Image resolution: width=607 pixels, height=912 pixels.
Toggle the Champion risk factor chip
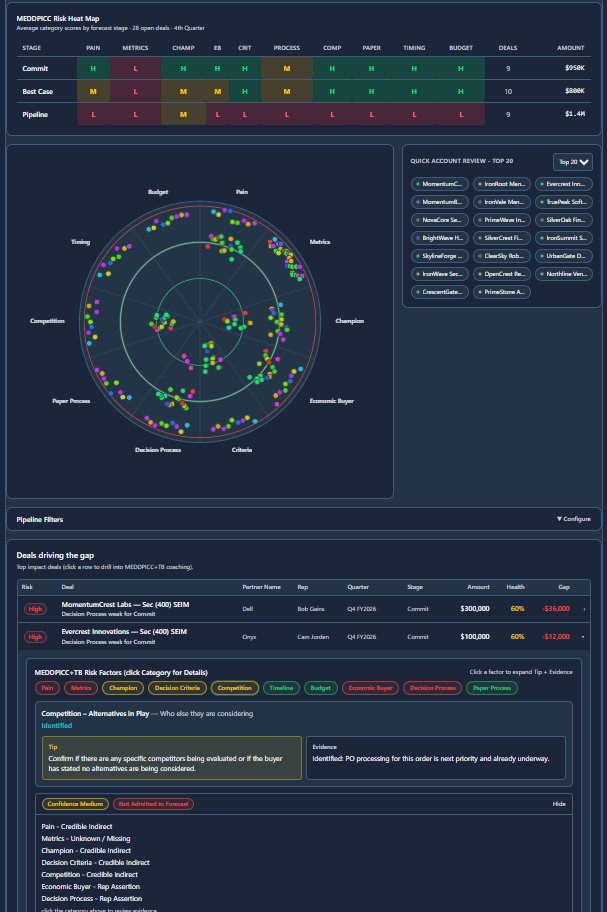tap(122, 688)
